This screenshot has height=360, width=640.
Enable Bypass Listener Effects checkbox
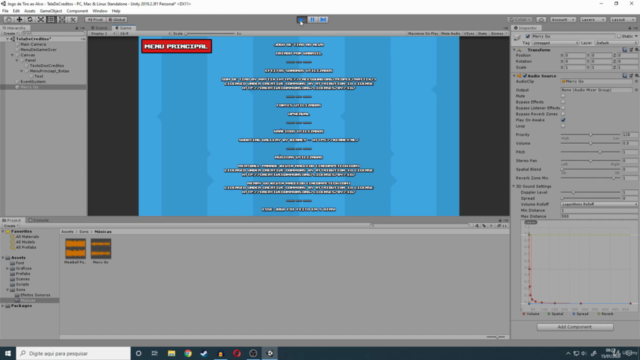click(x=563, y=108)
